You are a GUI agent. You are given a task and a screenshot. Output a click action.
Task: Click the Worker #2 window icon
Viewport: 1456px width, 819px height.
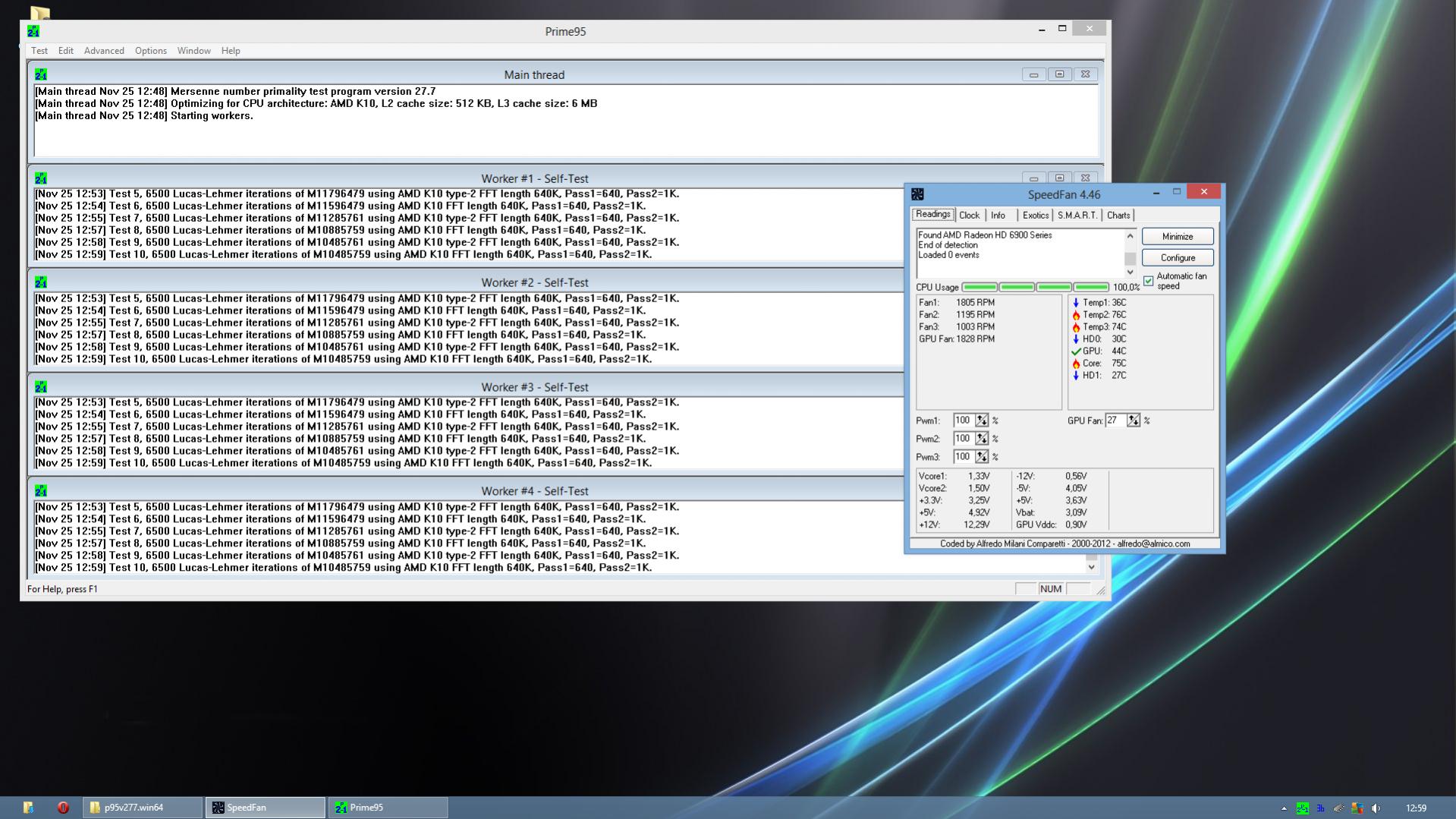tap(41, 282)
